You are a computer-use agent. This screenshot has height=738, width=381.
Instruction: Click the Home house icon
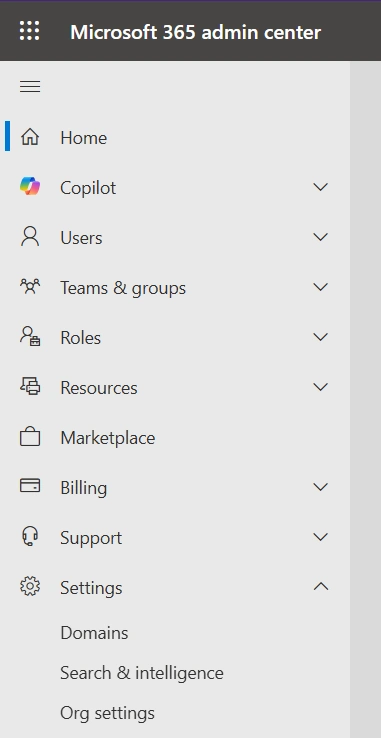pos(30,137)
